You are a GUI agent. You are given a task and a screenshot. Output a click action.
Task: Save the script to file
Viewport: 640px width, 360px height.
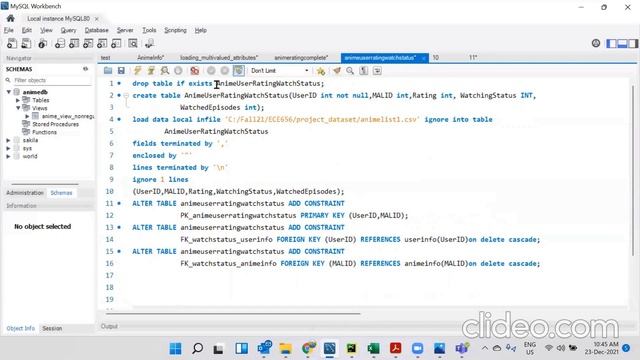(x=121, y=71)
